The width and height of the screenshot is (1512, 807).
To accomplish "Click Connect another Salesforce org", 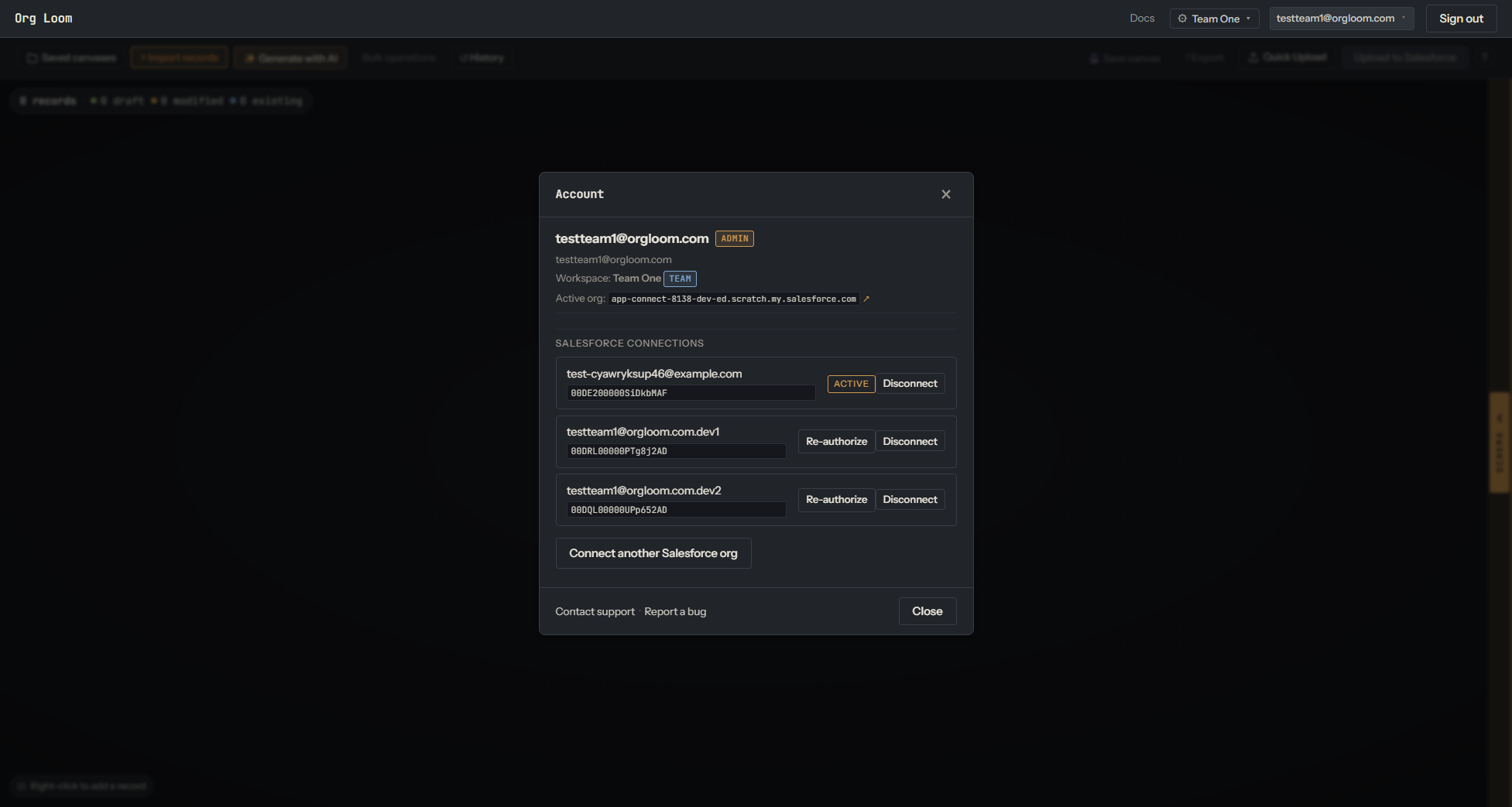I will click(653, 553).
